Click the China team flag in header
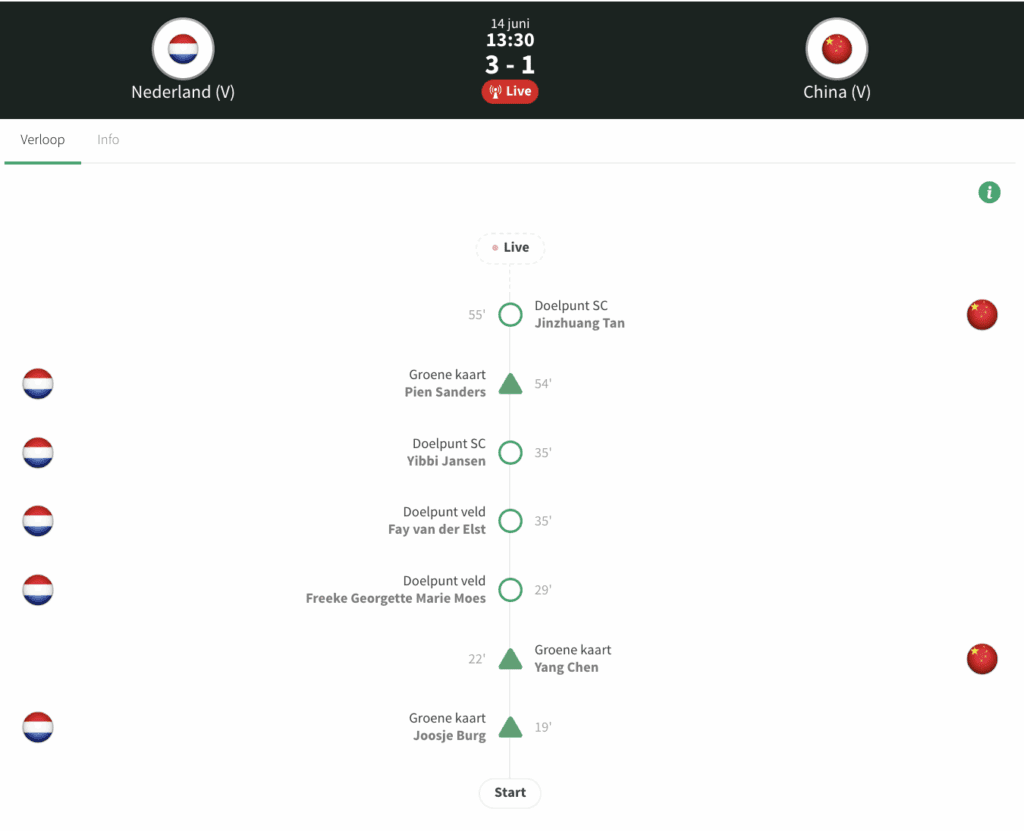 pyautogui.click(x=836, y=49)
